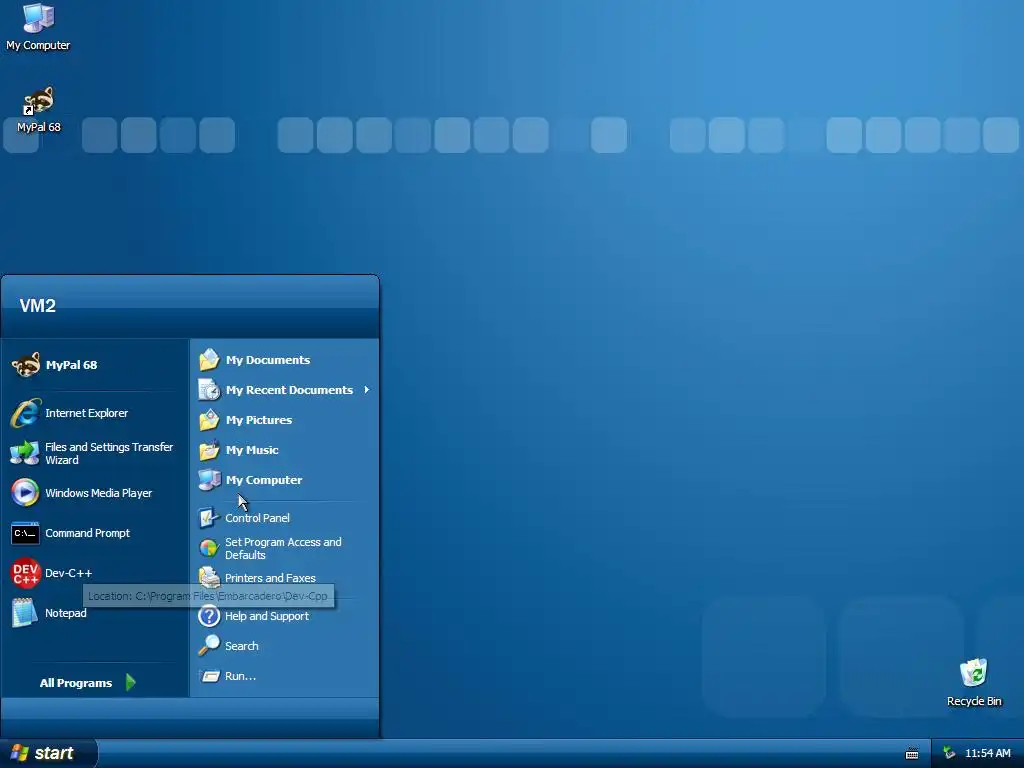Viewport: 1024px width, 768px height.
Task: Click Search magnifier icon
Action: [209, 645]
